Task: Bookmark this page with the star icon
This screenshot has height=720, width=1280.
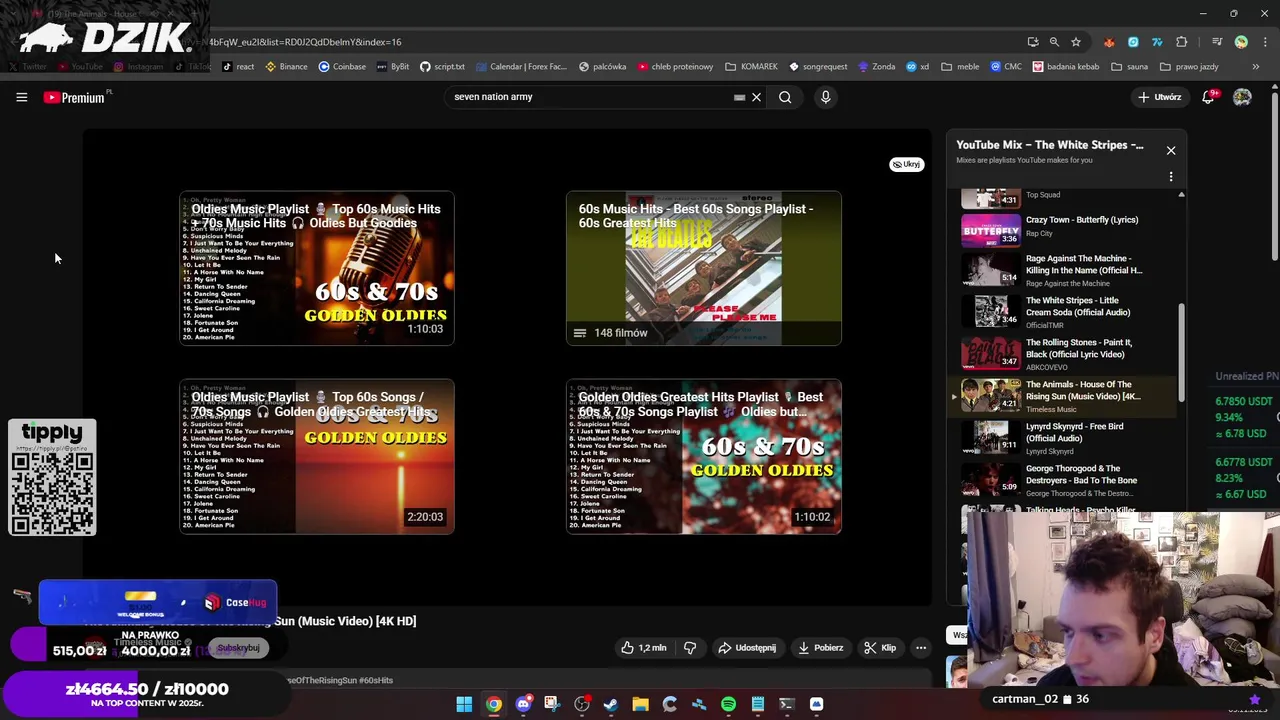Action: tap(1076, 42)
